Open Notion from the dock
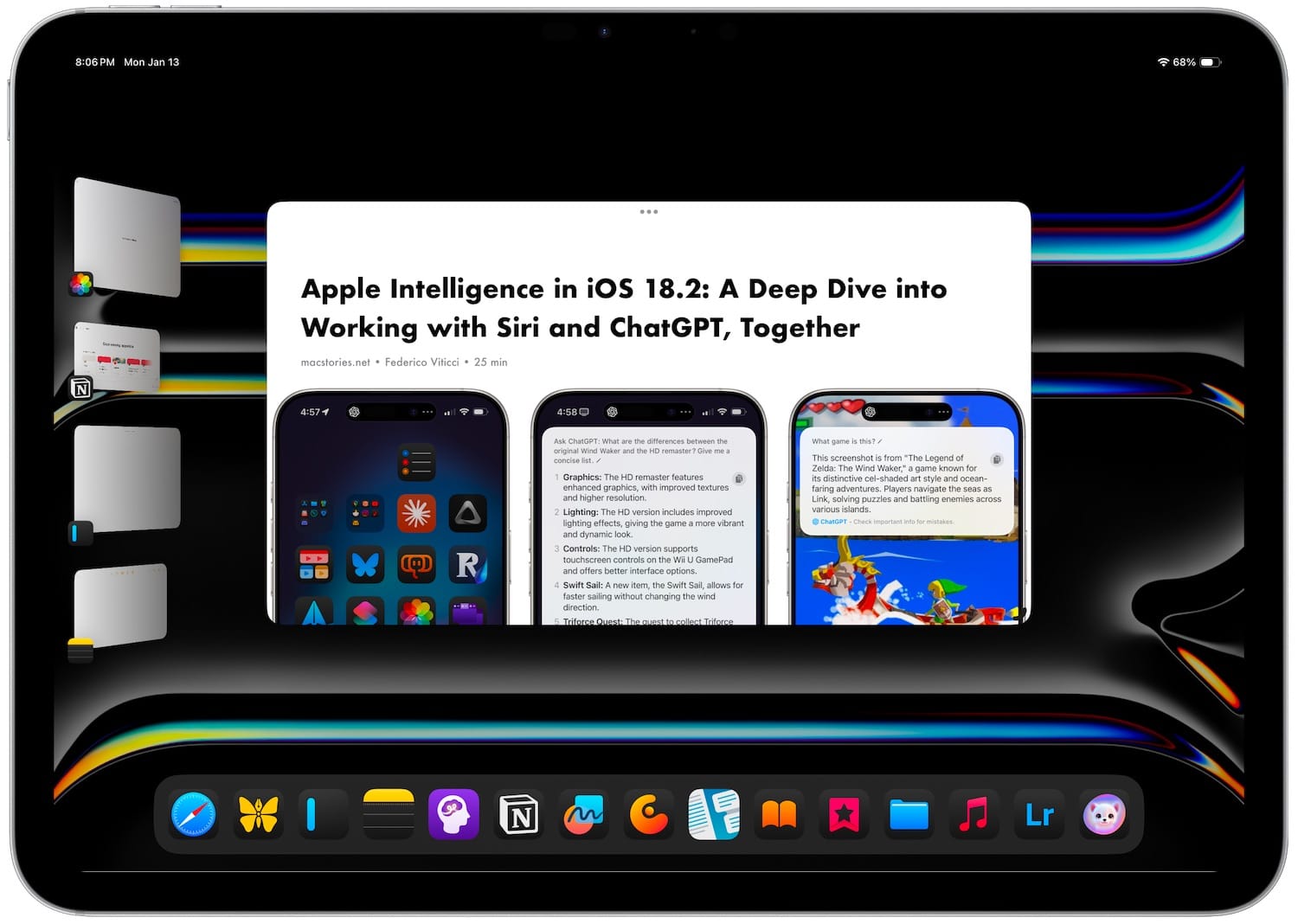The image size is (1298, 924). pyautogui.click(x=519, y=813)
